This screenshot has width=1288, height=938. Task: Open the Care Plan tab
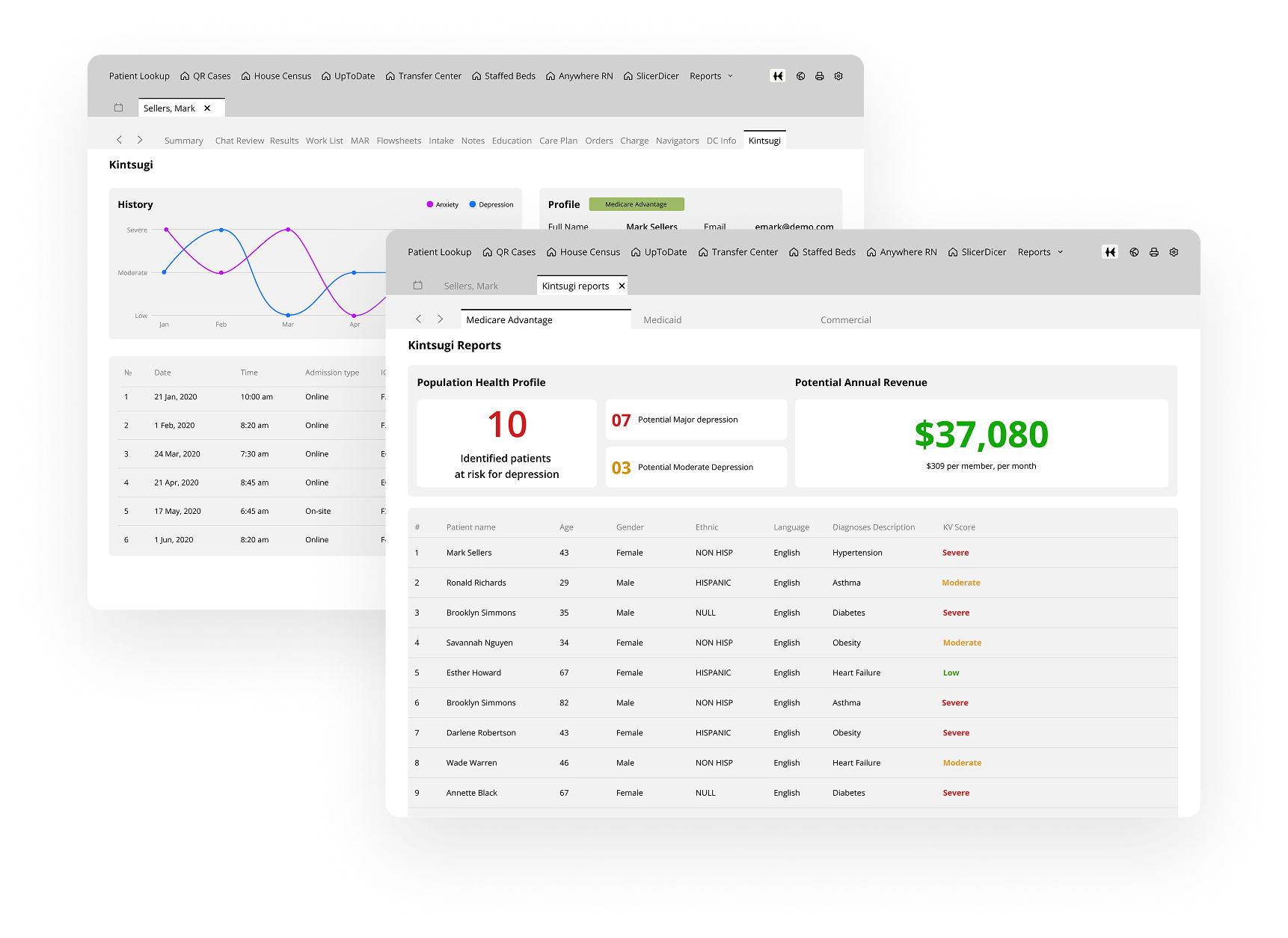pyautogui.click(x=558, y=141)
